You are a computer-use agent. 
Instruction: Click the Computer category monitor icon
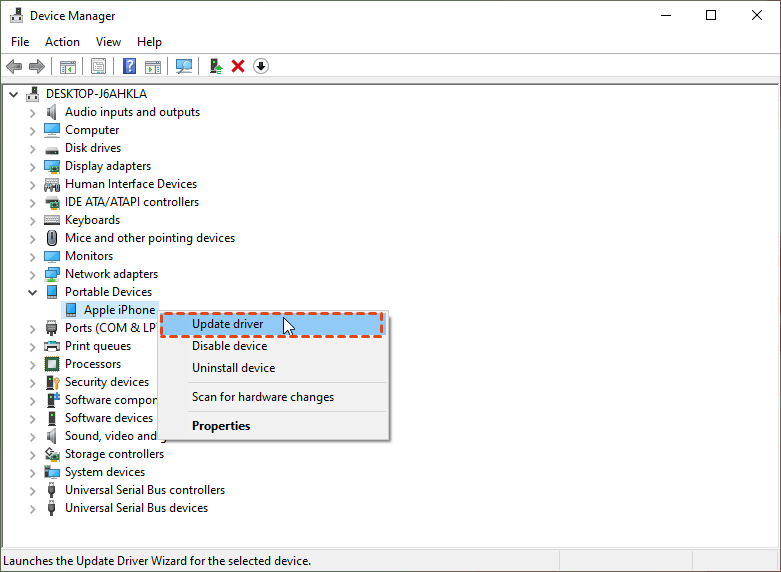(x=52, y=130)
